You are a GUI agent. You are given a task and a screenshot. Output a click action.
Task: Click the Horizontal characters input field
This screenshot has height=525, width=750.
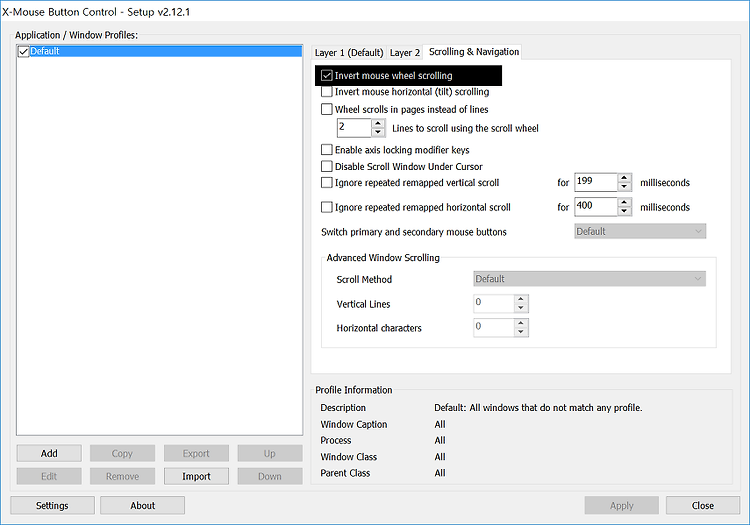pyautogui.click(x=494, y=328)
